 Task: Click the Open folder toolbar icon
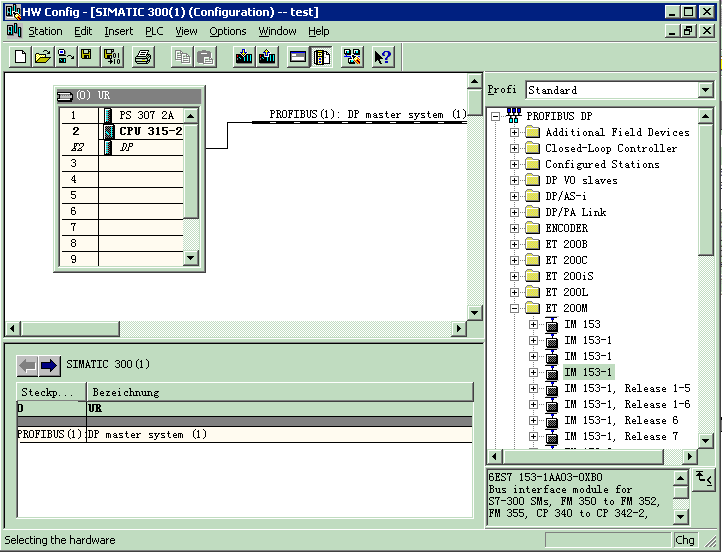point(42,57)
